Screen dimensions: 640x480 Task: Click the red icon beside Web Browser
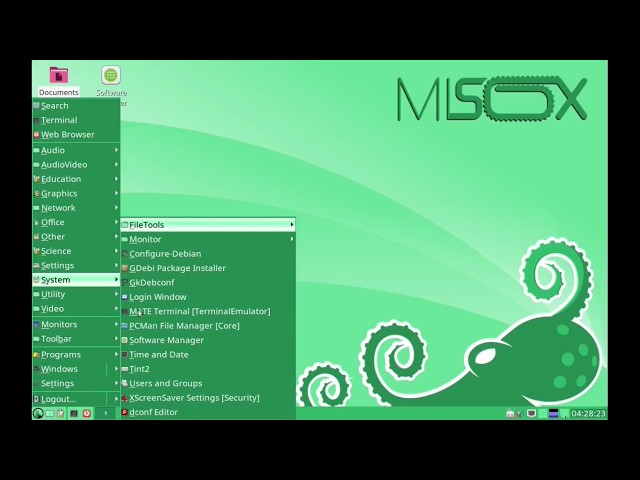tap(36, 134)
